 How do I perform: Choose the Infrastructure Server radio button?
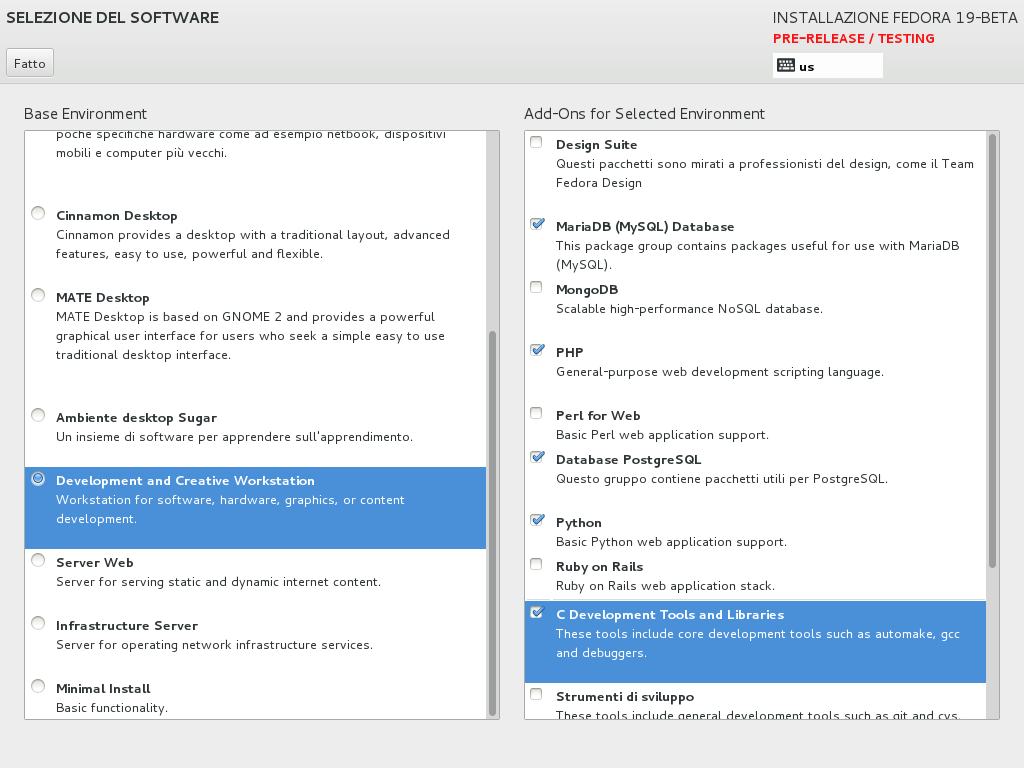pos(39,624)
